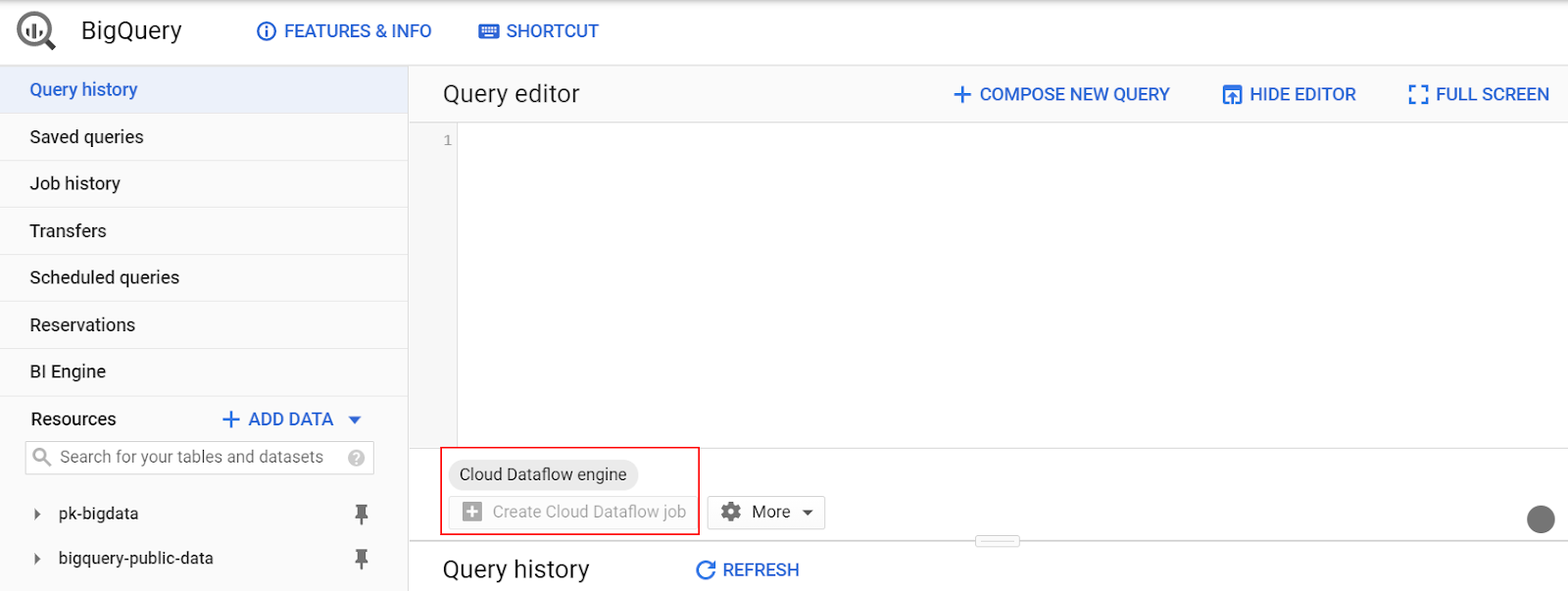
Task: Hide the query editor
Action: pyautogui.click(x=1289, y=94)
